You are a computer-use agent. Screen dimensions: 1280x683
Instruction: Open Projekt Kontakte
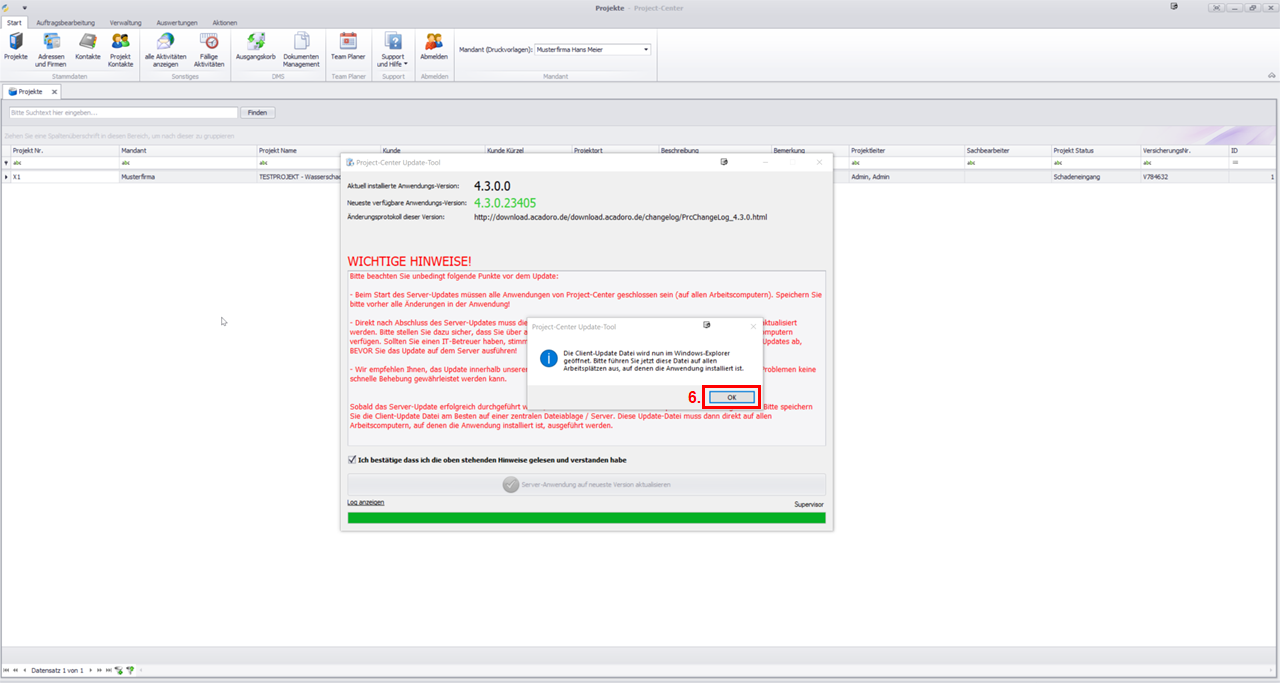(x=120, y=48)
